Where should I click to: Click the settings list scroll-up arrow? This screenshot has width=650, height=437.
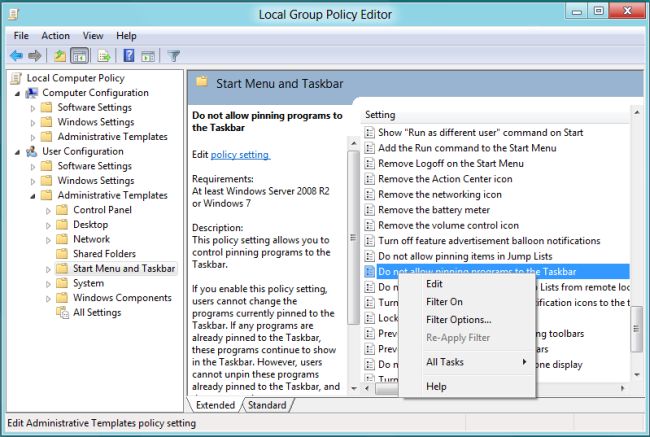coord(636,112)
